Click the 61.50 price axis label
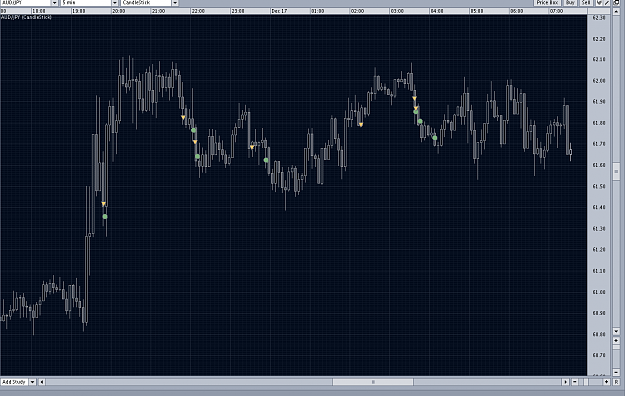Image resolution: width=625 pixels, height=396 pixels. tap(599, 186)
